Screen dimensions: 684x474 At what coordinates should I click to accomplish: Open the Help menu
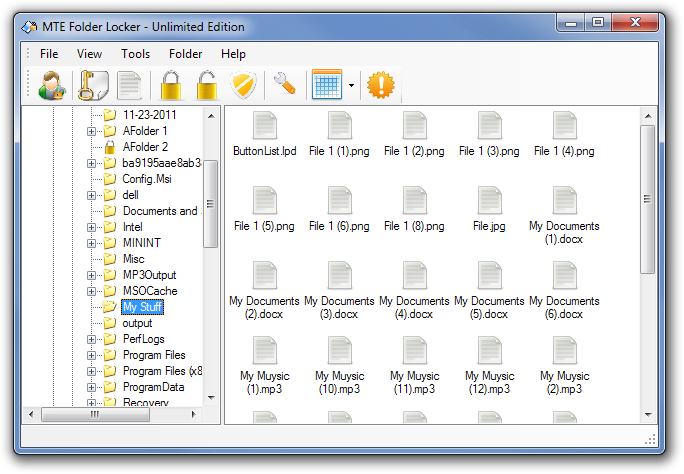click(x=233, y=54)
